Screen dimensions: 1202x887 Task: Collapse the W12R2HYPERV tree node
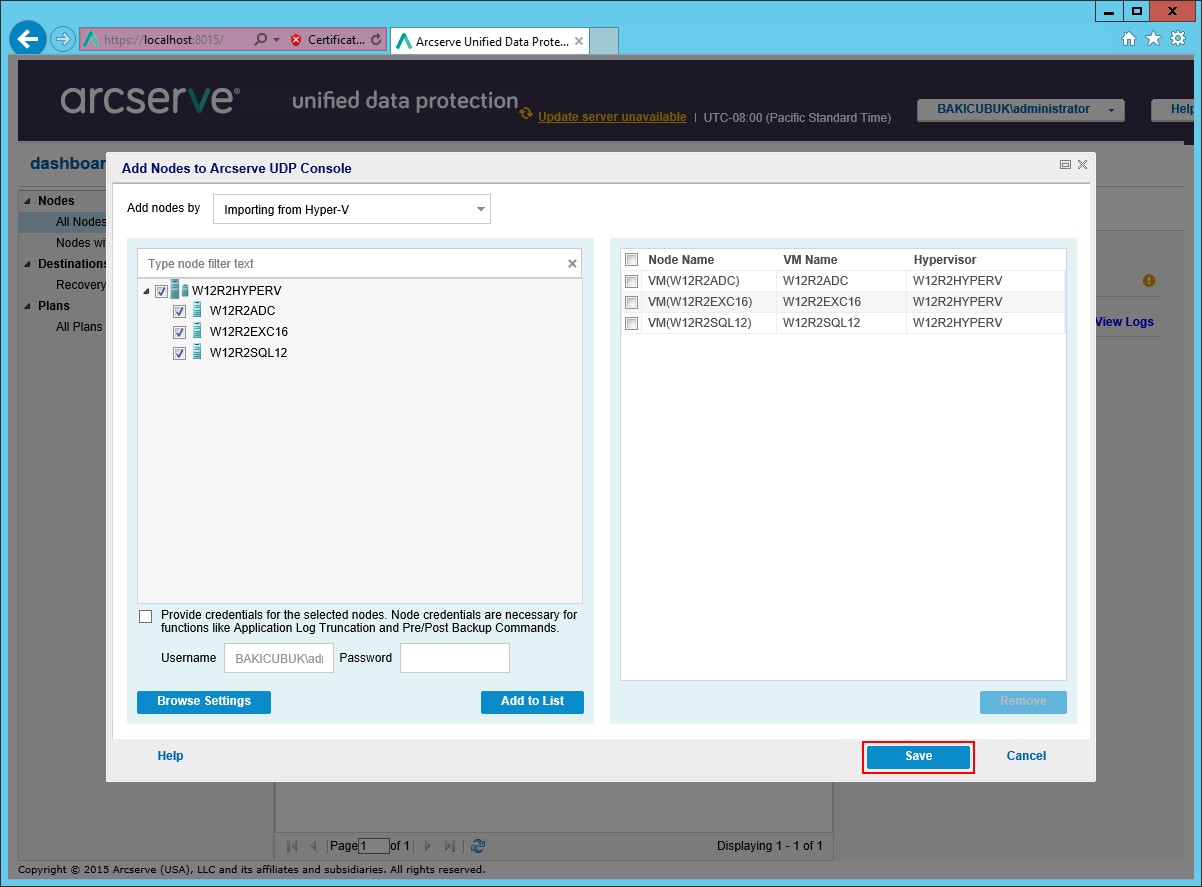click(147, 291)
